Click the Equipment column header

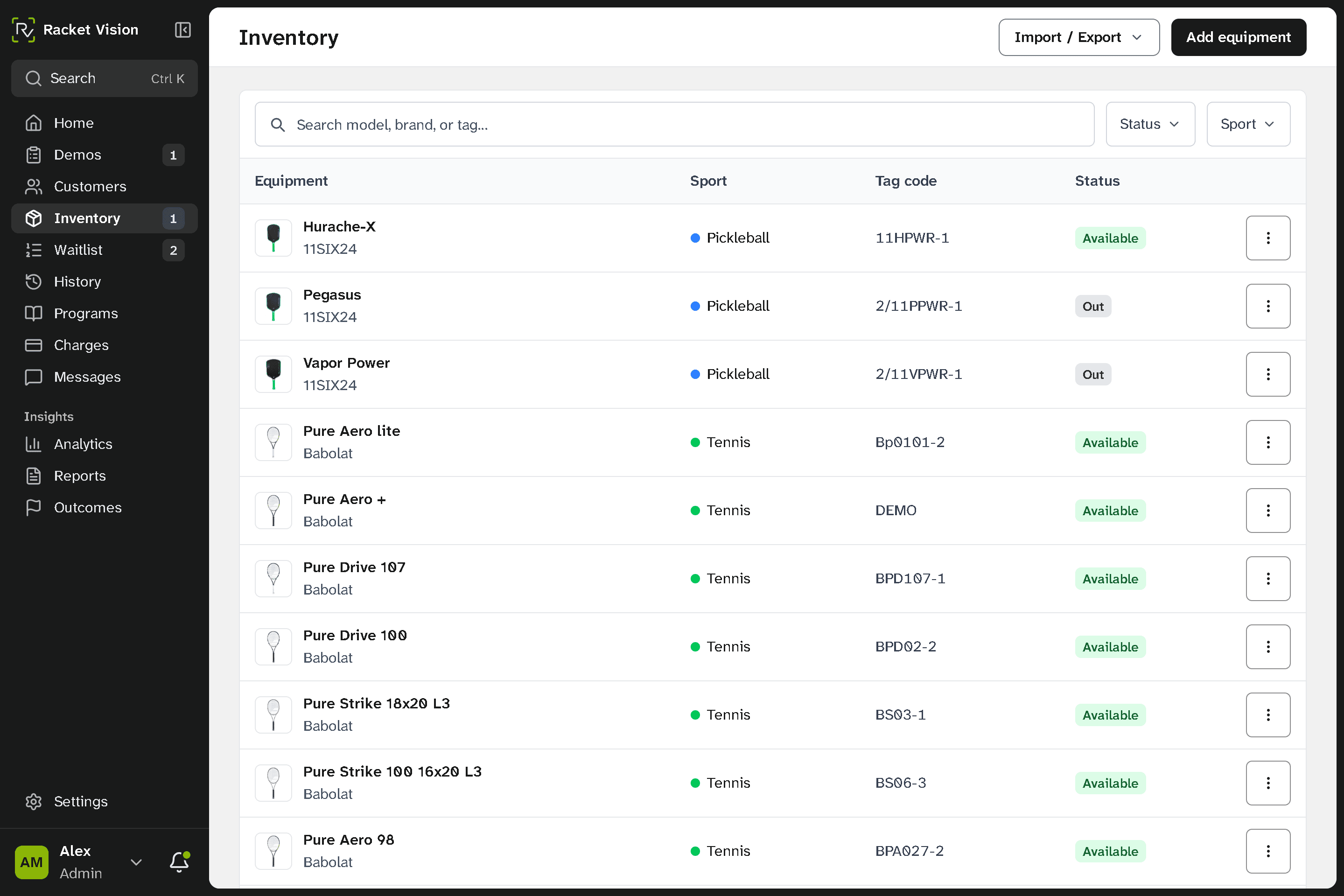pos(291,181)
